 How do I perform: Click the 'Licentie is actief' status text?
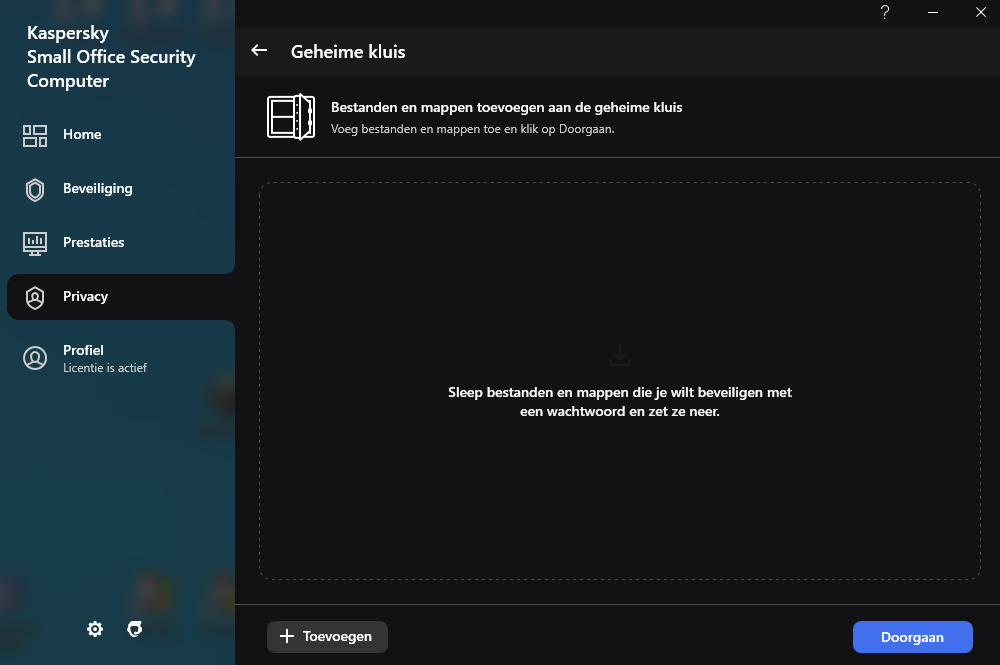105,368
